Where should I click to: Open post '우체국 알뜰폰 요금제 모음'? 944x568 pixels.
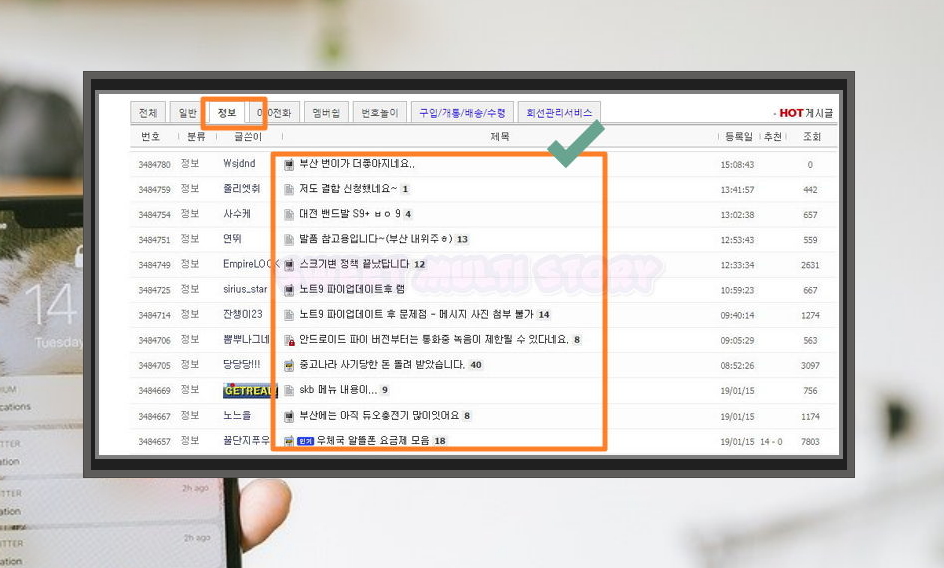[373, 441]
